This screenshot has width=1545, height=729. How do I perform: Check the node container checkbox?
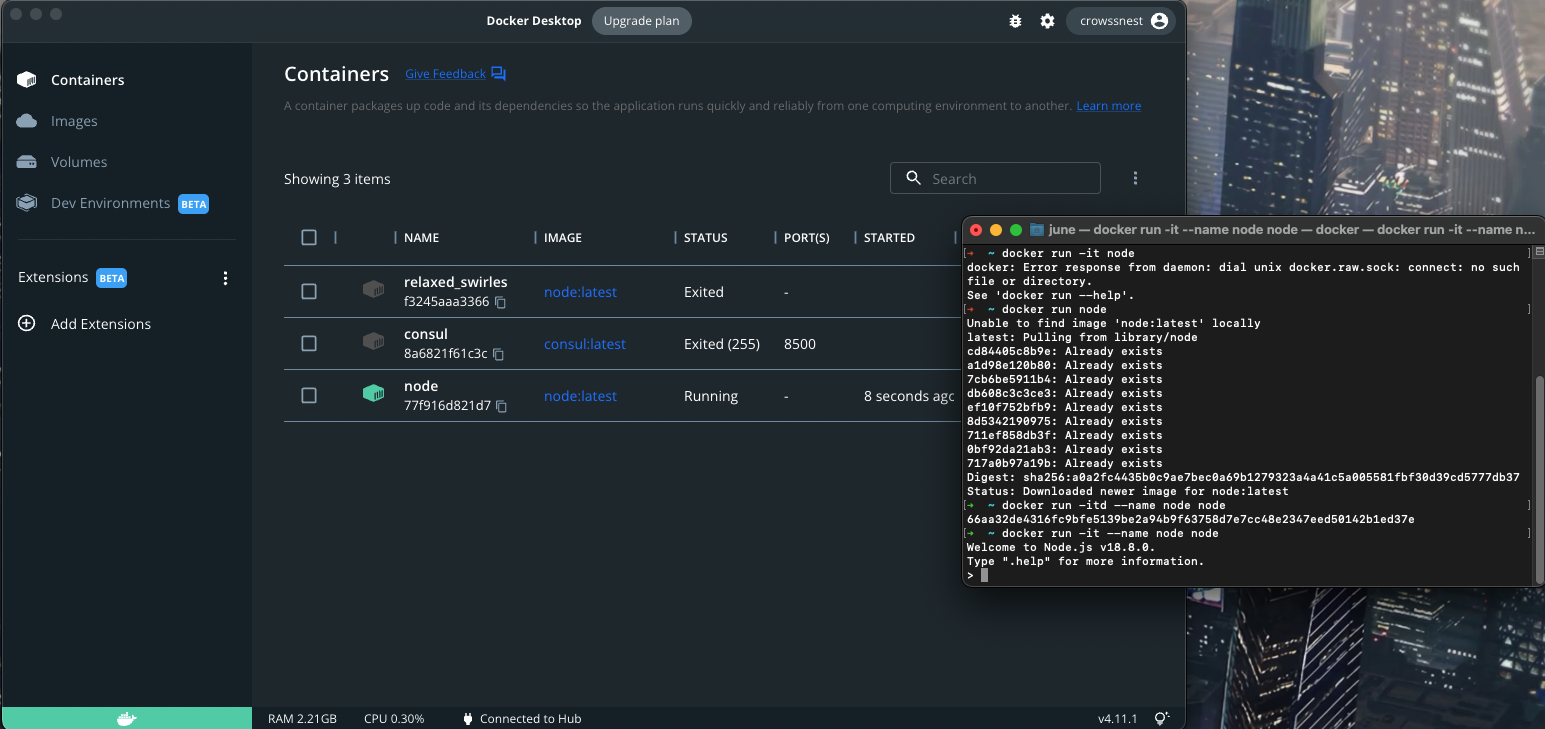[x=309, y=395]
